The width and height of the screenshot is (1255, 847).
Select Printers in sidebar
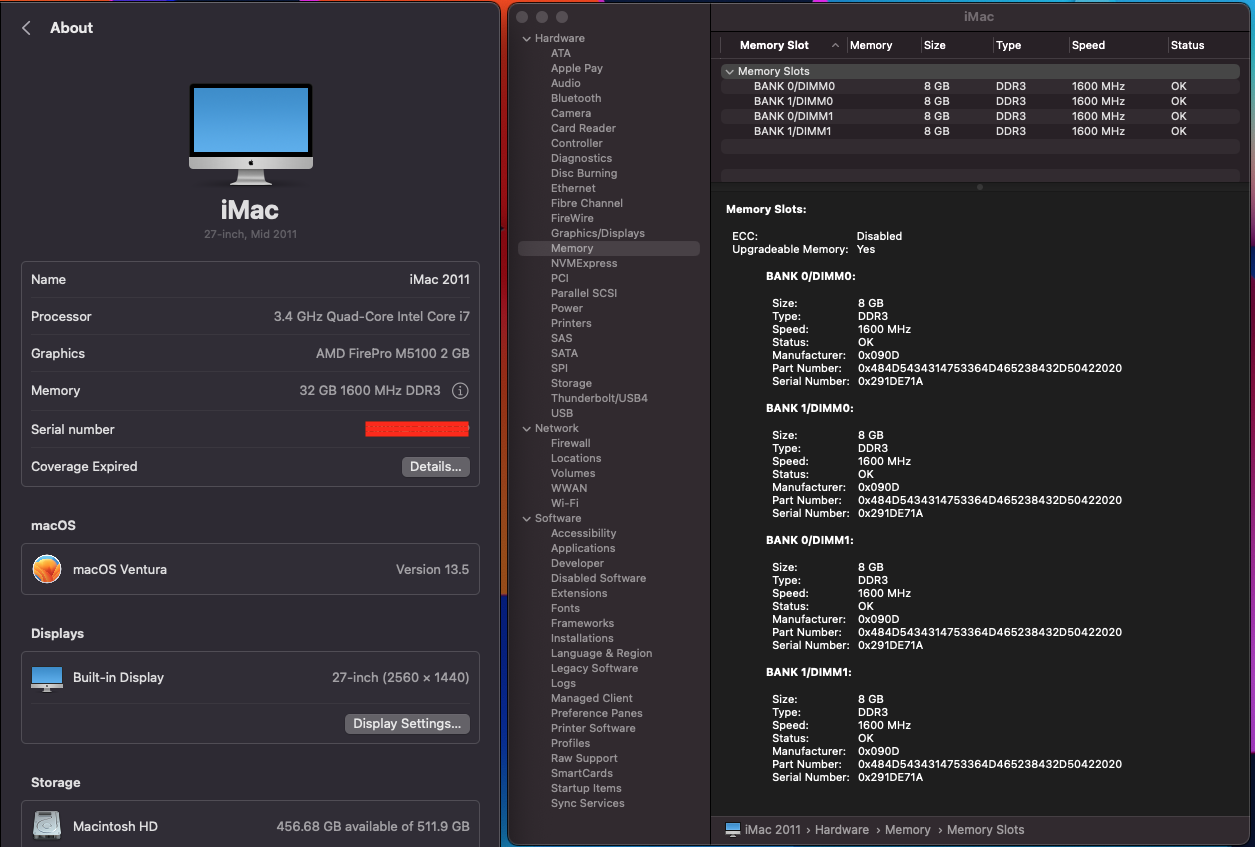(571, 324)
